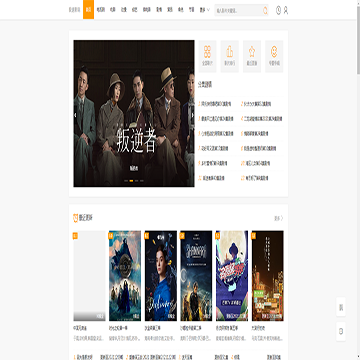Click the orange search magnifier icon
This screenshot has width=360, height=360.
pyautogui.click(x=265, y=11)
